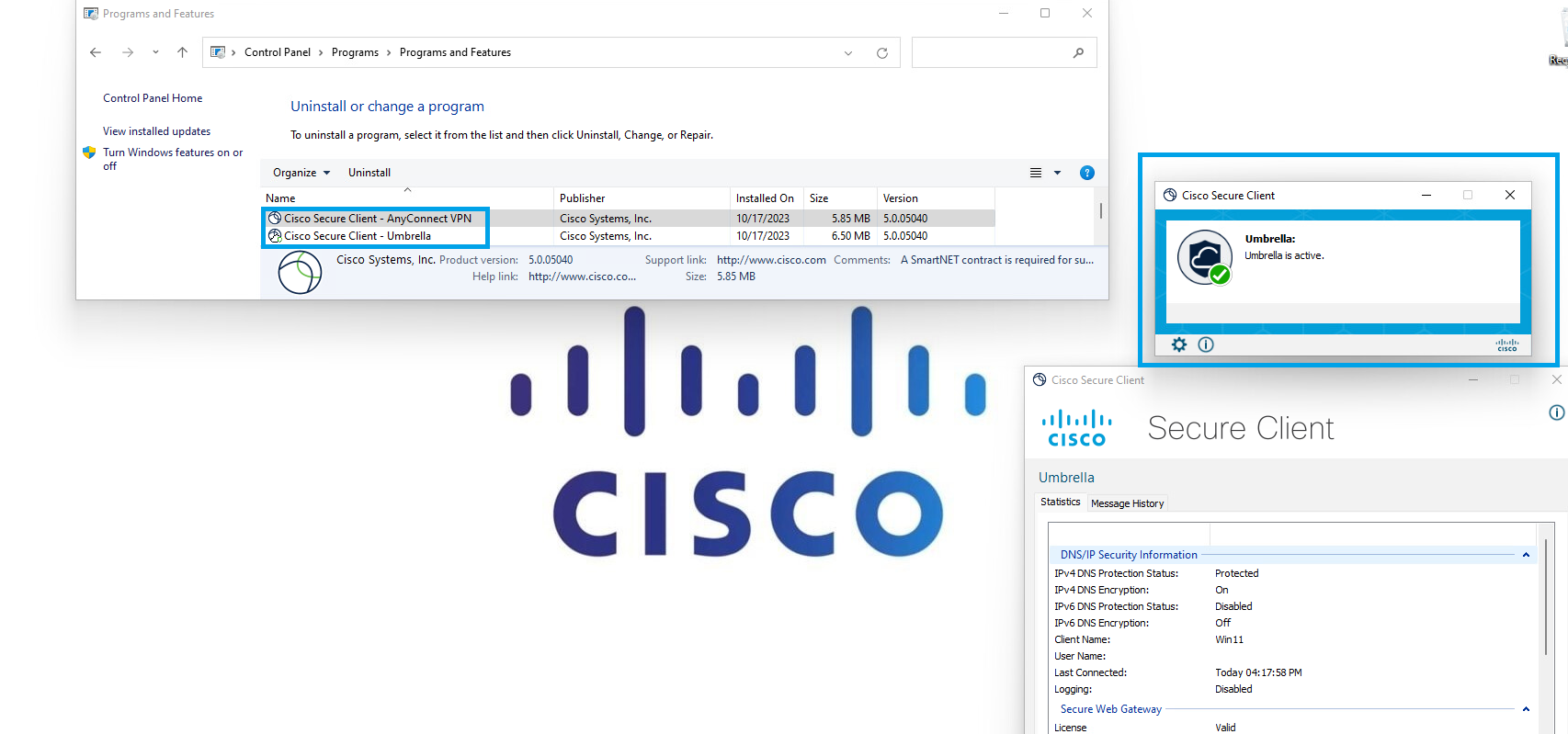This screenshot has height=734, width=1568.
Task: Click the Cisco logo in Secure Client header
Action: tap(1076, 428)
